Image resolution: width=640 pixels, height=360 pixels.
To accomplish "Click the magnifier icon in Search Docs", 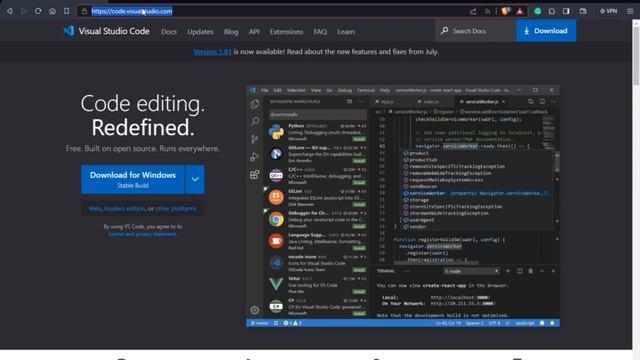I will (444, 31).
